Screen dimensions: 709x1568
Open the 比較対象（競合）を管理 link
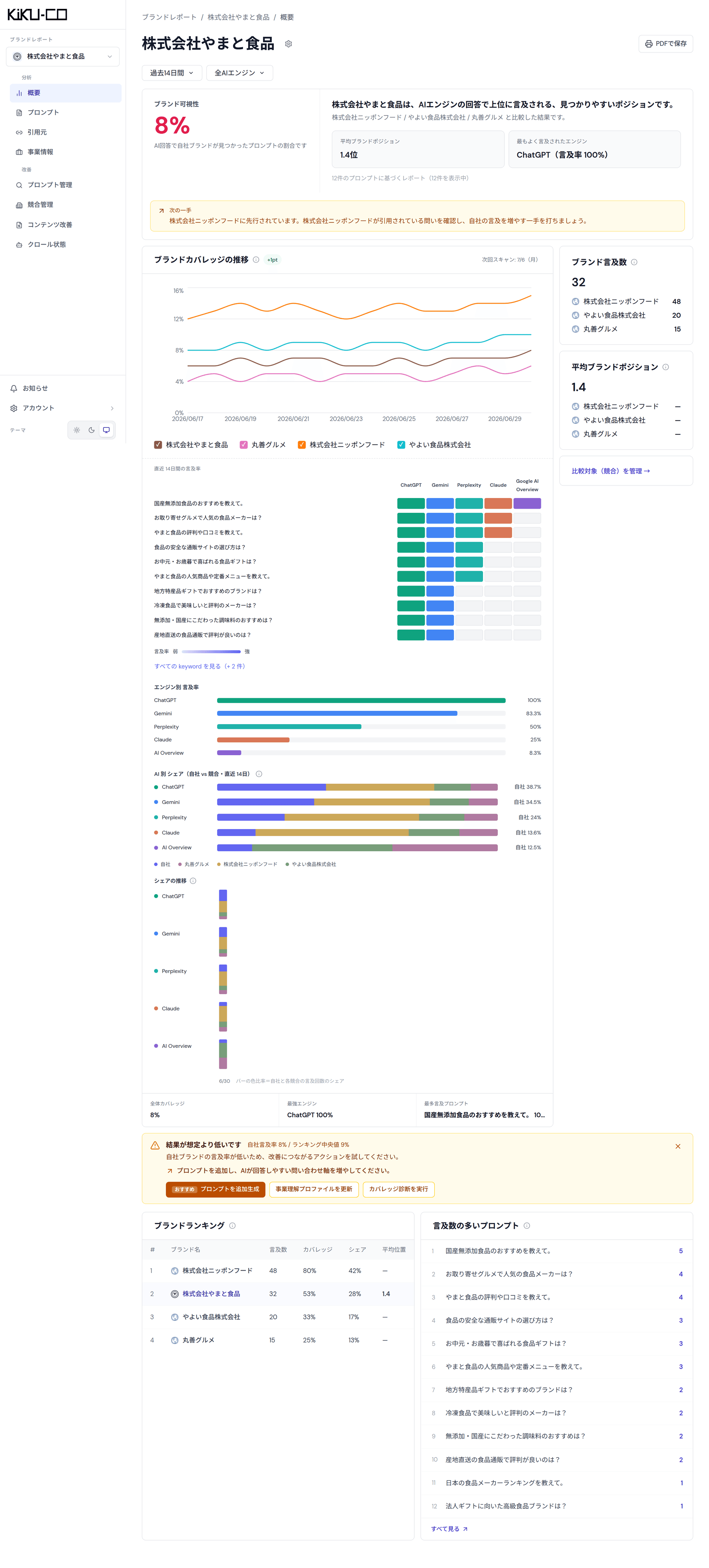[x=610, y=471]
